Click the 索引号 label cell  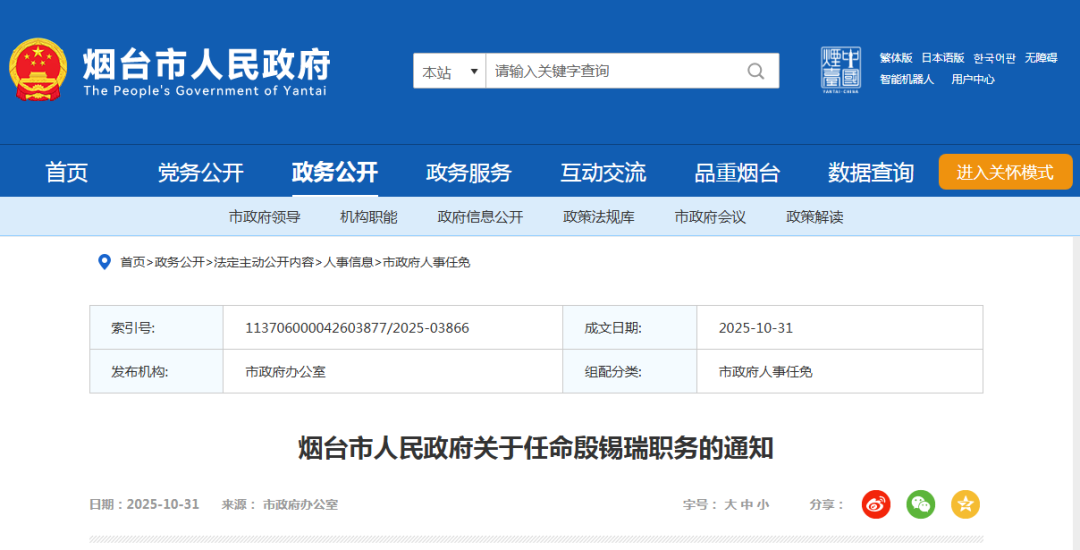tap(156, 328)
